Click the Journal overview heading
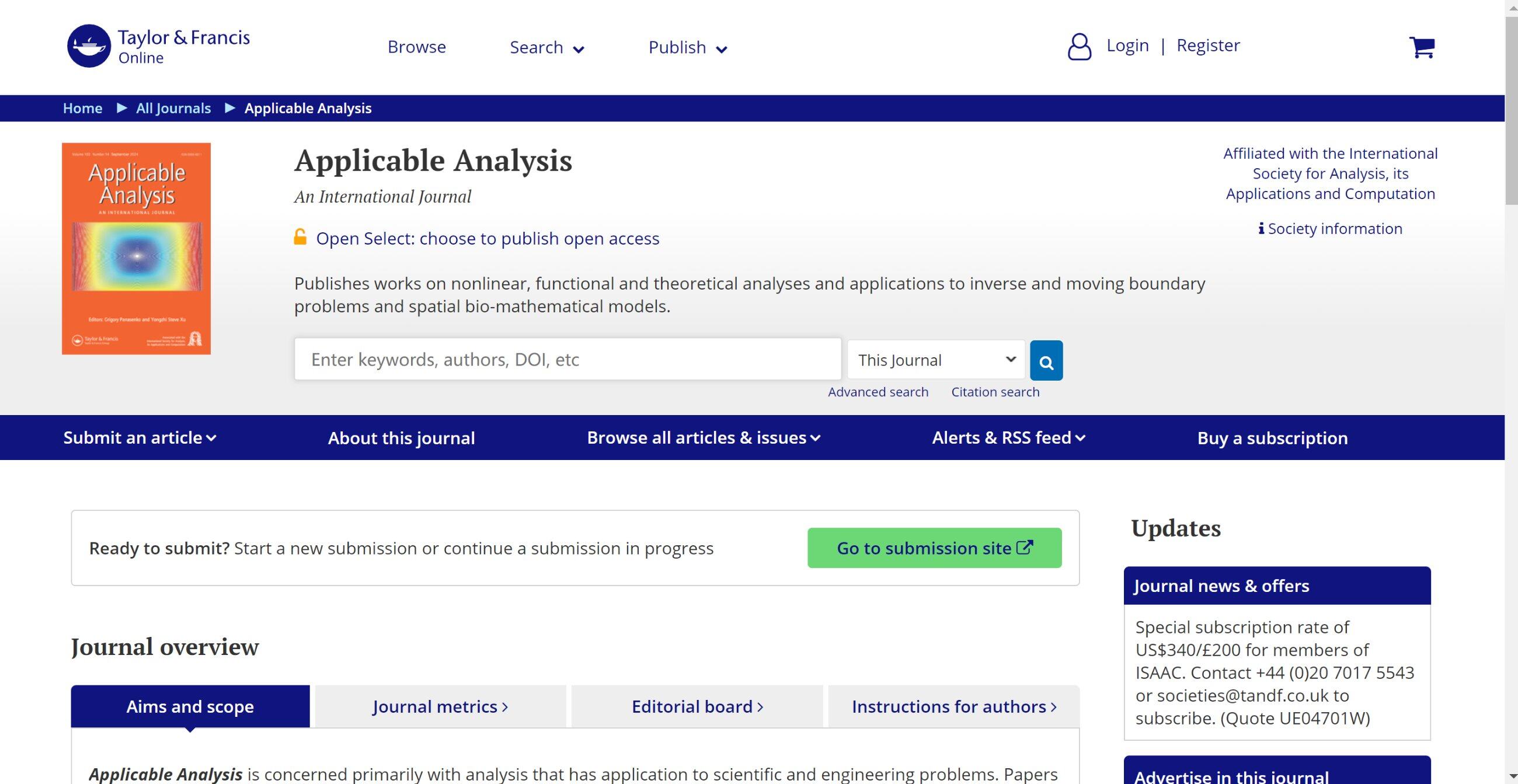The image size is (1518, 784). (x=165, y=647)
